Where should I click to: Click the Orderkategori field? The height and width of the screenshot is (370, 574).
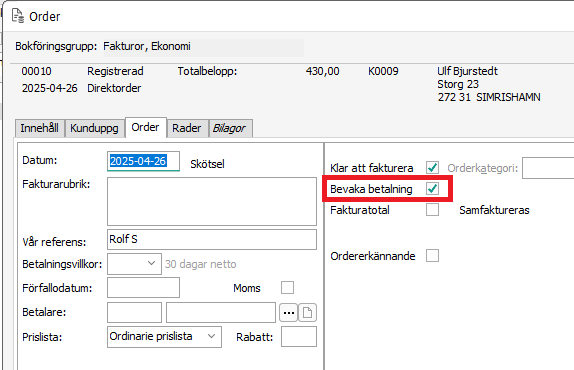pyautogui.click(x=548, y=168)
